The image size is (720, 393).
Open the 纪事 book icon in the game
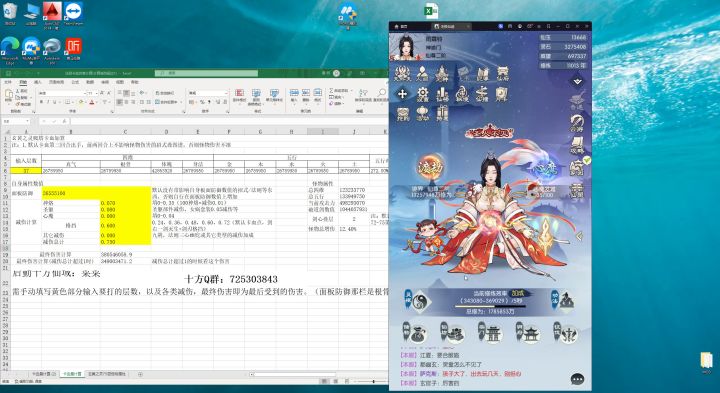click(483, 74)
